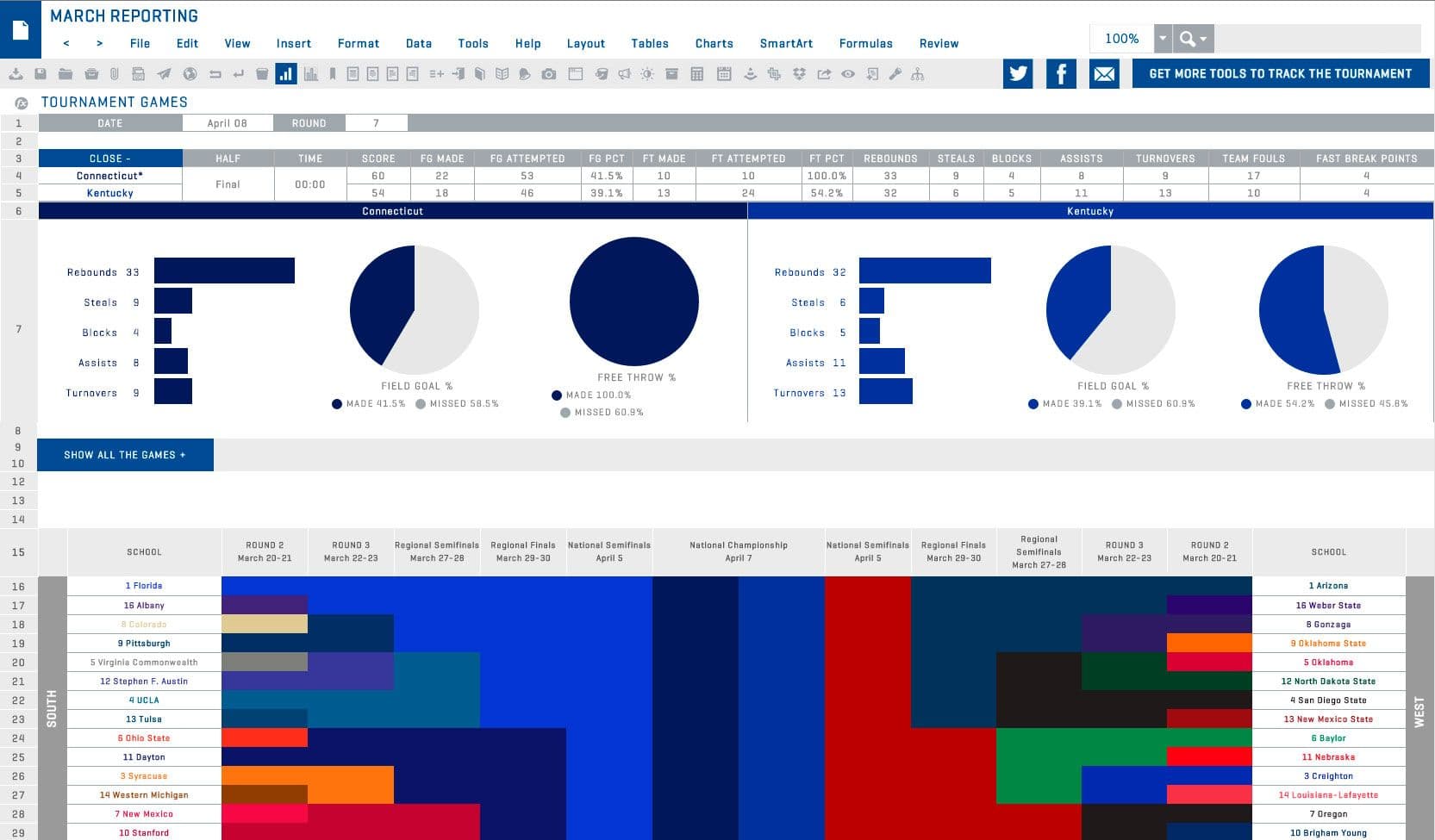The width and height of the screenshot is (1435, 840).
Task: Click the paper plane send icon
Action: pyautogui.click(x=164, y=74)
